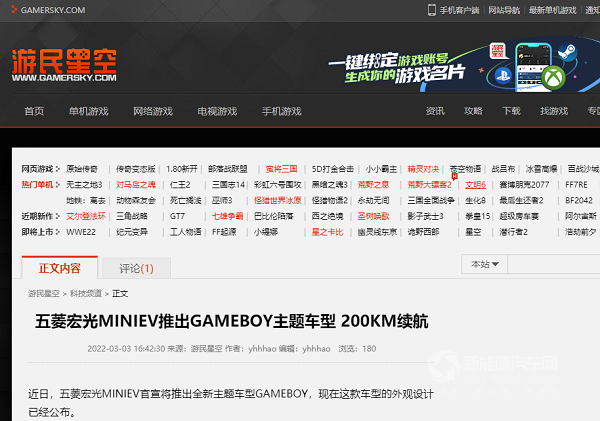This screenshot has height=421, width=600.
Task: Open the red 精灵对决 link
Action: pos(423,169)
